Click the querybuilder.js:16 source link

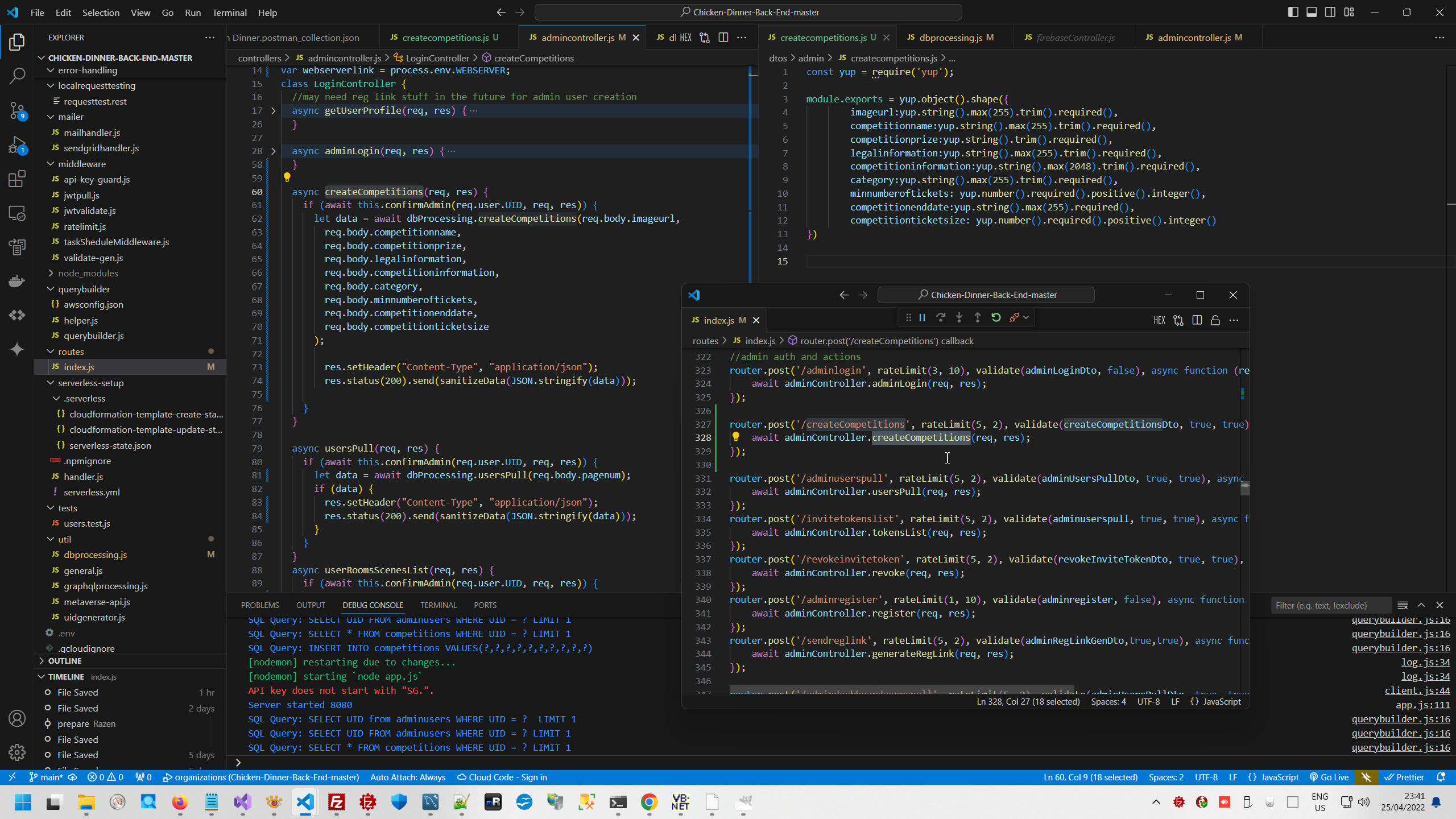pos(1400,634)
